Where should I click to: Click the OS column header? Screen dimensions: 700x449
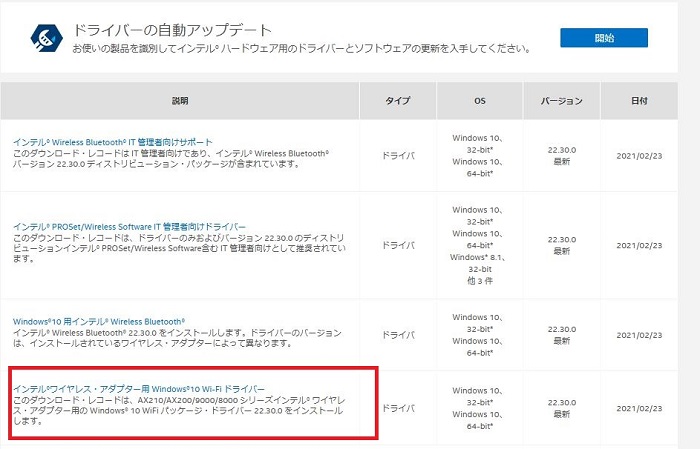479,101
